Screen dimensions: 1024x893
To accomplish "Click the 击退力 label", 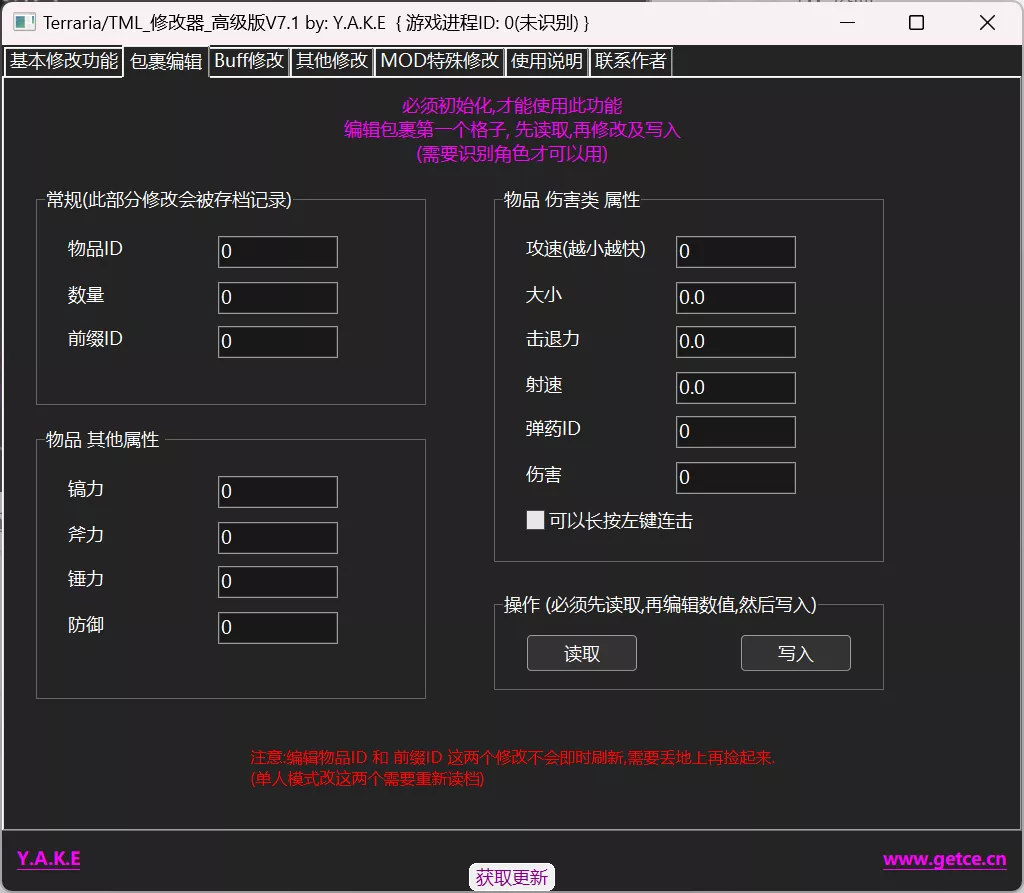I will (552, 339).
